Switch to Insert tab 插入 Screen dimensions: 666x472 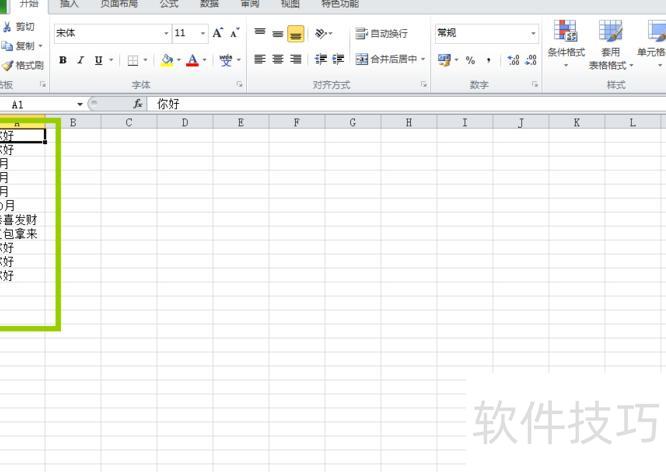69,4
